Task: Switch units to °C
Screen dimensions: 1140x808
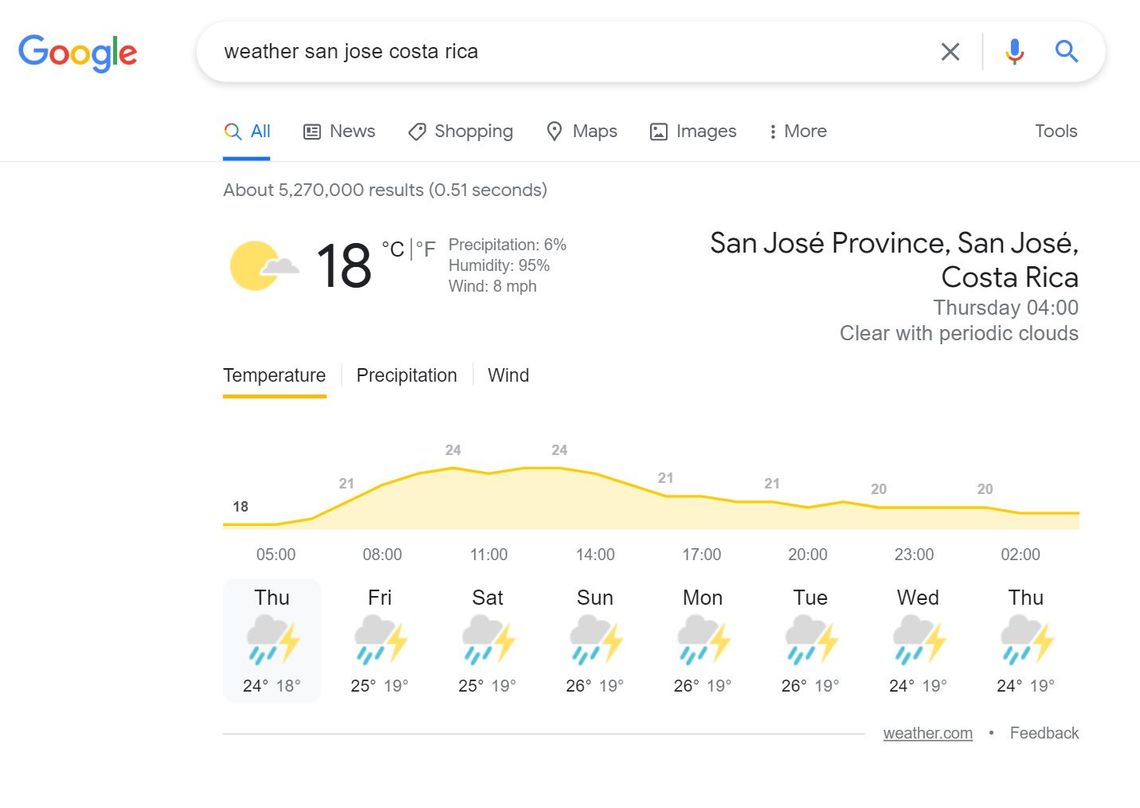Action: pos(393,249)
